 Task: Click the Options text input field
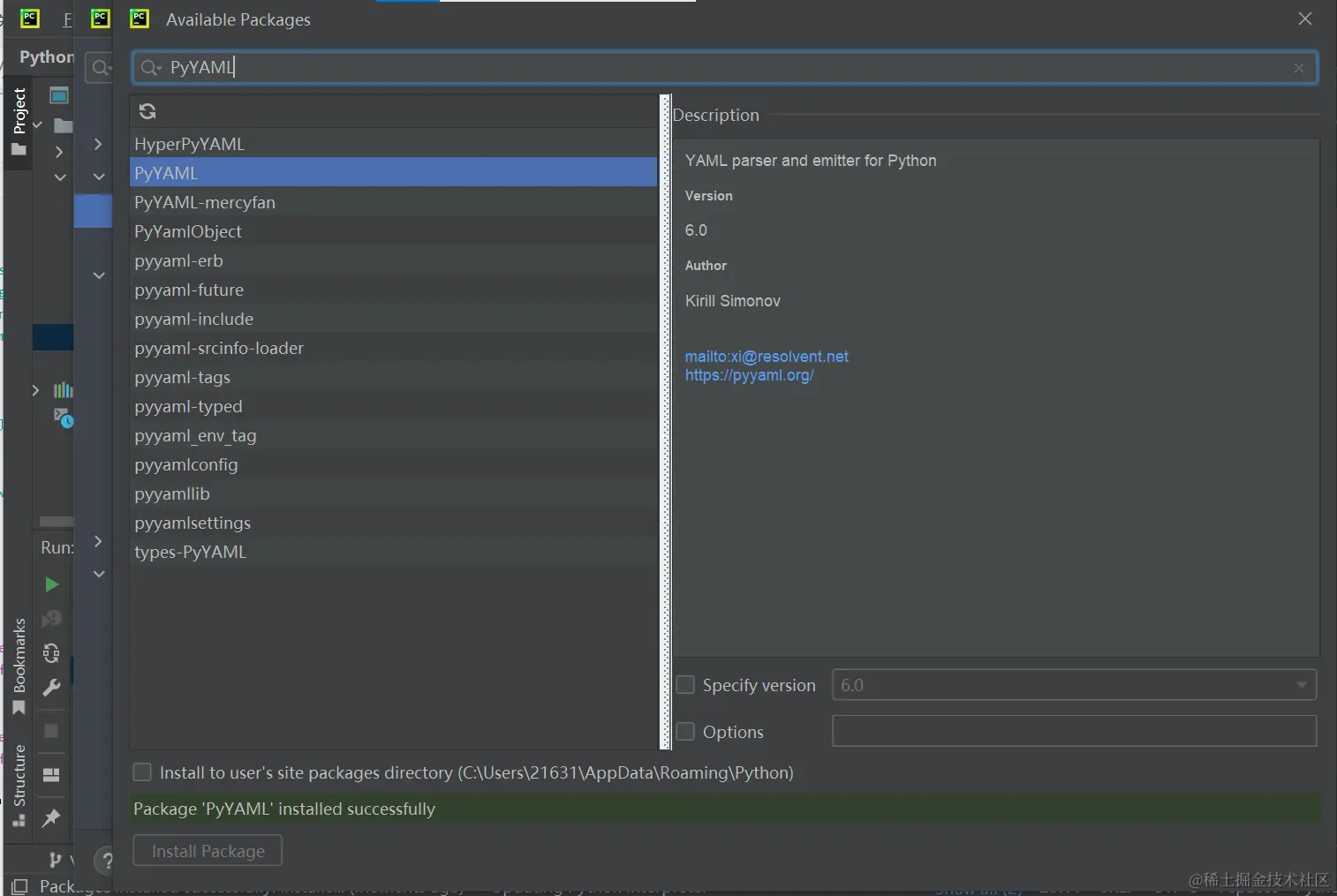(1074, 731)
